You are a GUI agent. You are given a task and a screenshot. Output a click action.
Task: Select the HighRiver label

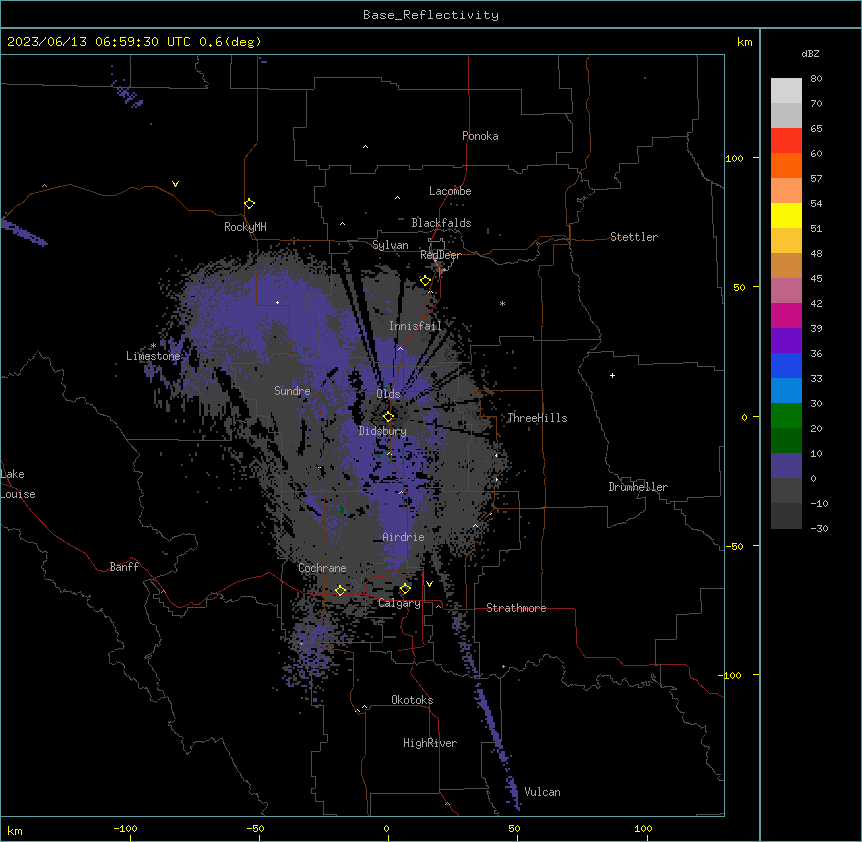click(430, 743)
